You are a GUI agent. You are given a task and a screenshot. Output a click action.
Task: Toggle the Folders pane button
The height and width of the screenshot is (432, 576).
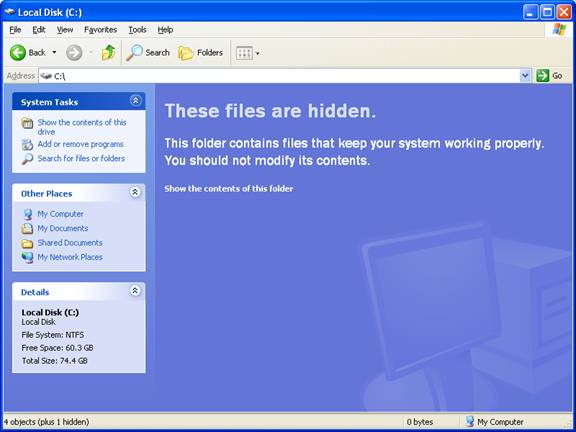(x=201, y=53)
